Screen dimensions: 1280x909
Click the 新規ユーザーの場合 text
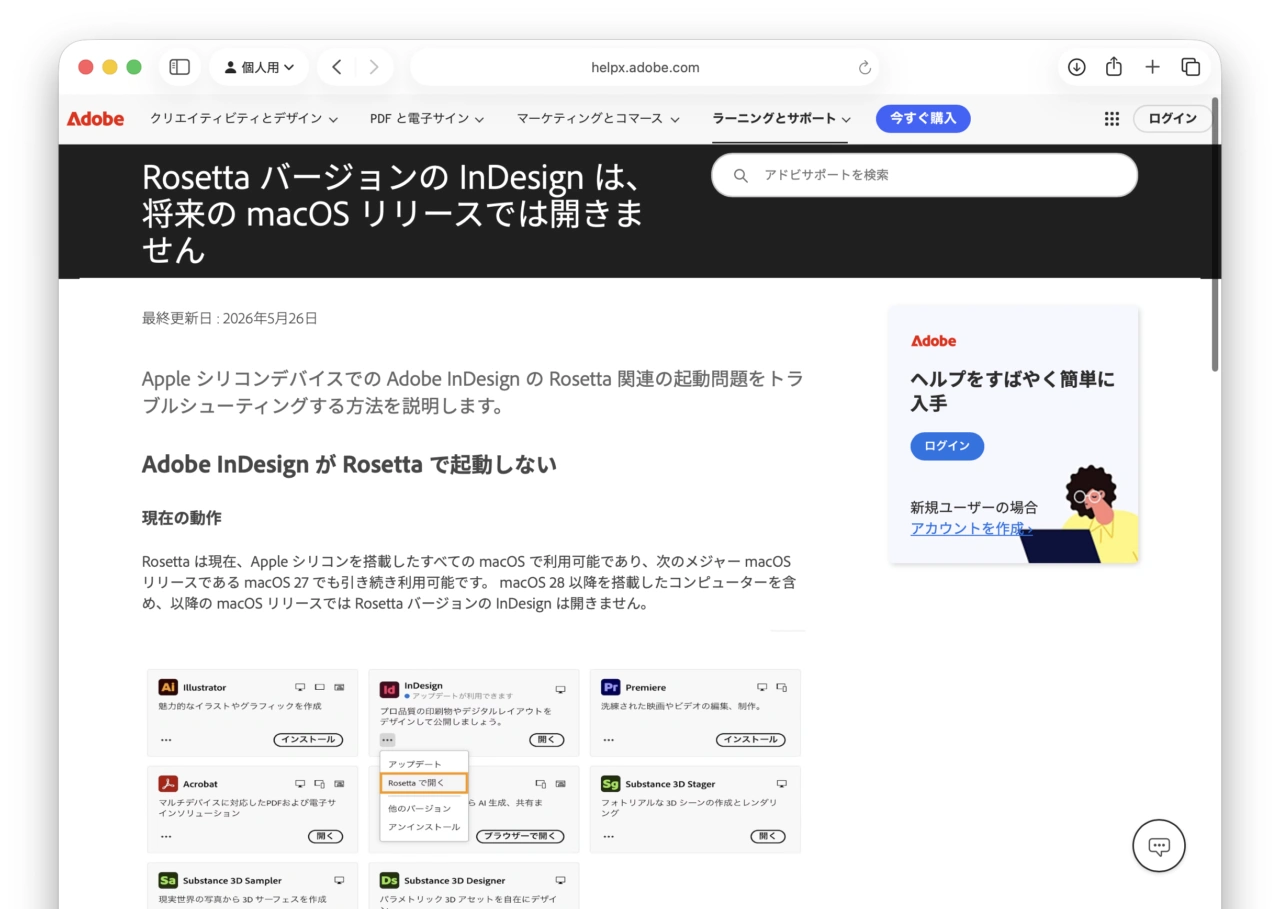click(x=974, y=507)
